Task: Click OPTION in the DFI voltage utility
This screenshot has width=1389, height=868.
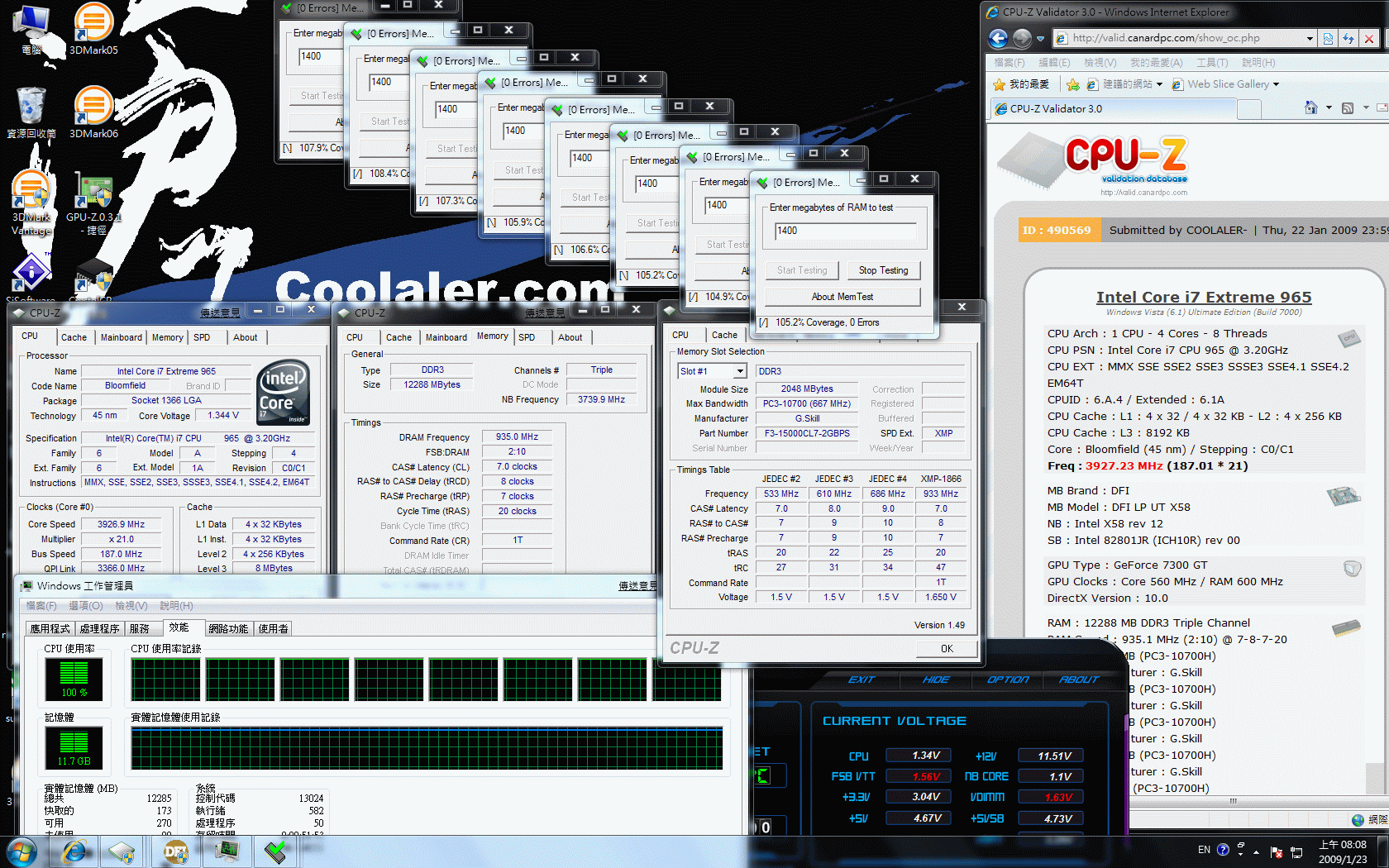Action: point(1008,680)
